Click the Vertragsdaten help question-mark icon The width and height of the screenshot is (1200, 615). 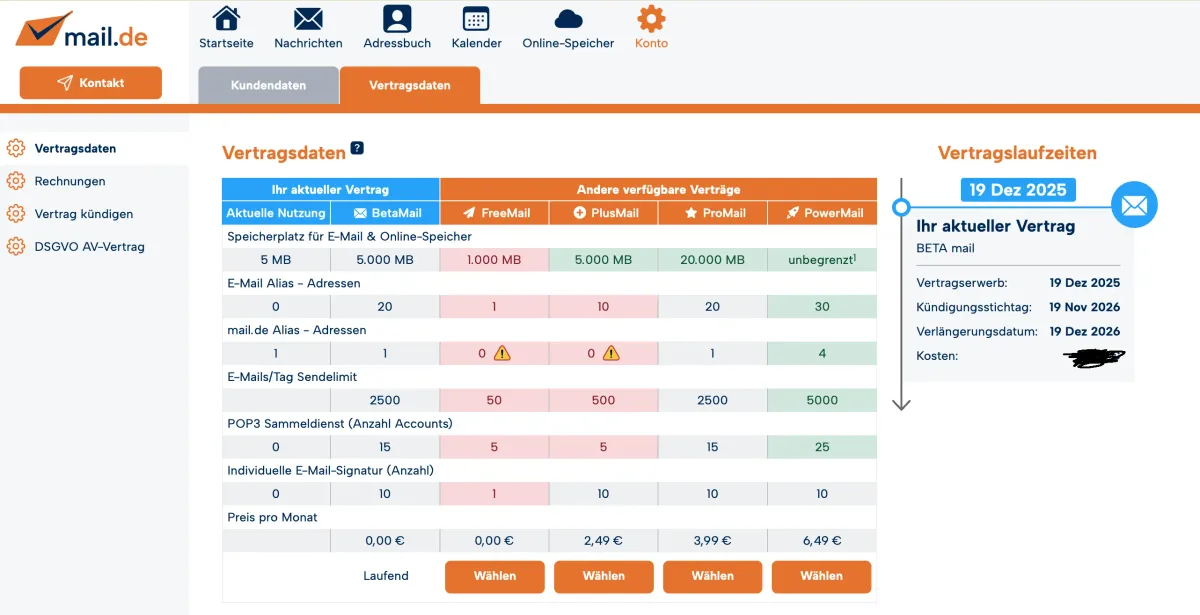pos(357,148)
